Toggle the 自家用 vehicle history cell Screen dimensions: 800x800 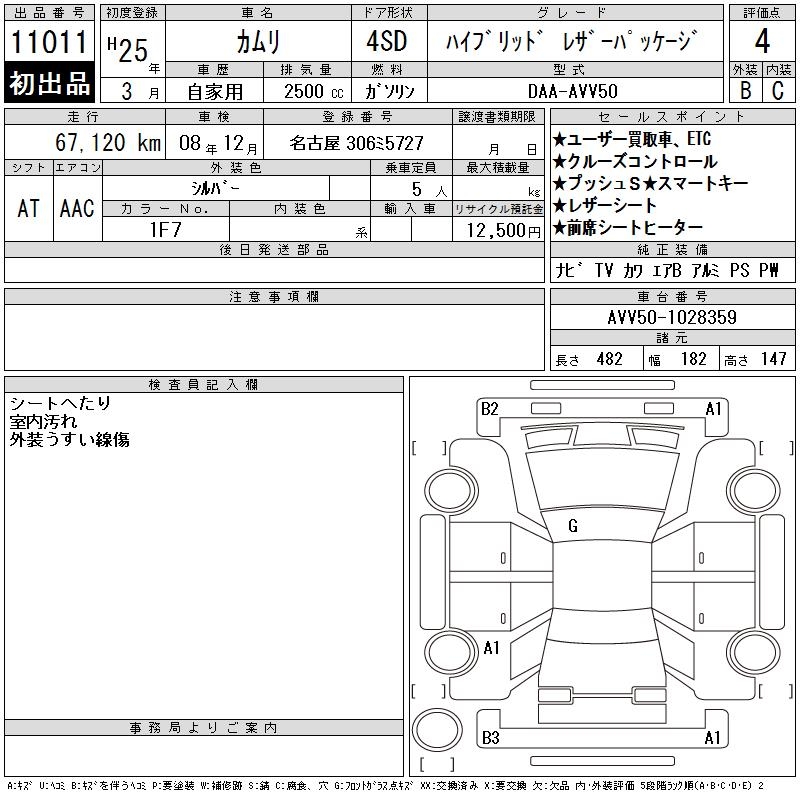point(213,89)
